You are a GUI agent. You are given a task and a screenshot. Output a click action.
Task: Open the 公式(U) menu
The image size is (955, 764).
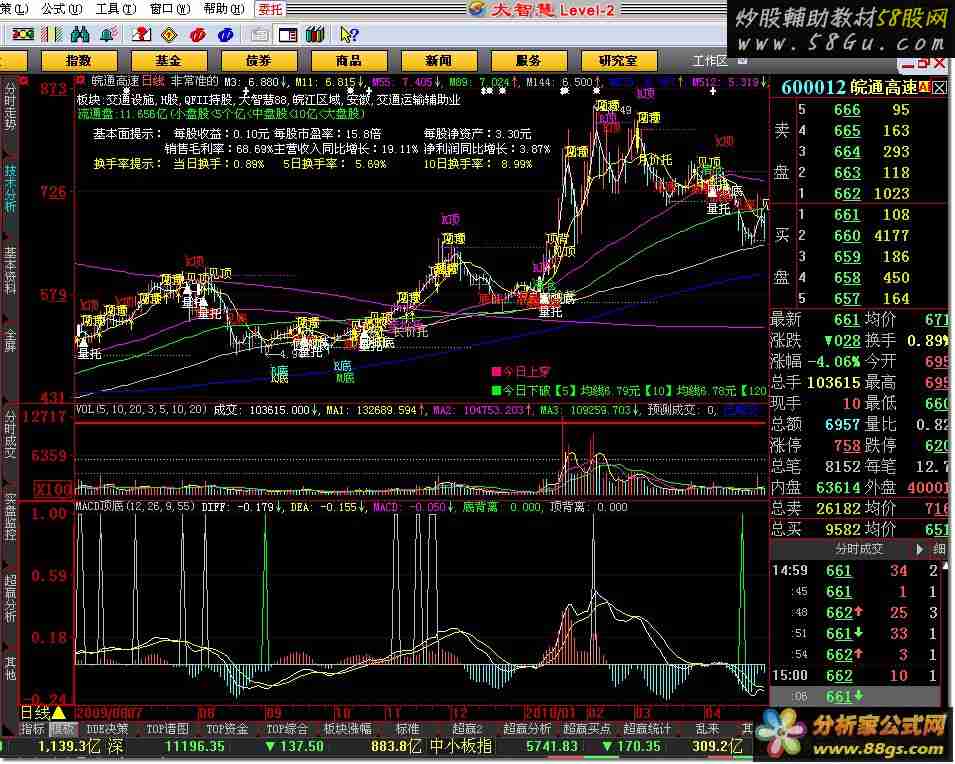click(62, 9)
